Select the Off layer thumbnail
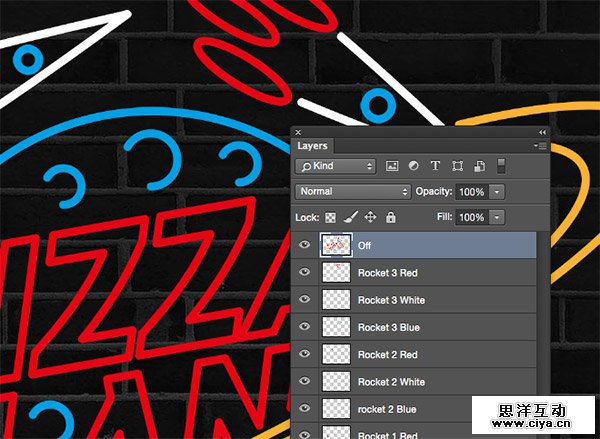600x439 pixels. click(x=336, y=245)
